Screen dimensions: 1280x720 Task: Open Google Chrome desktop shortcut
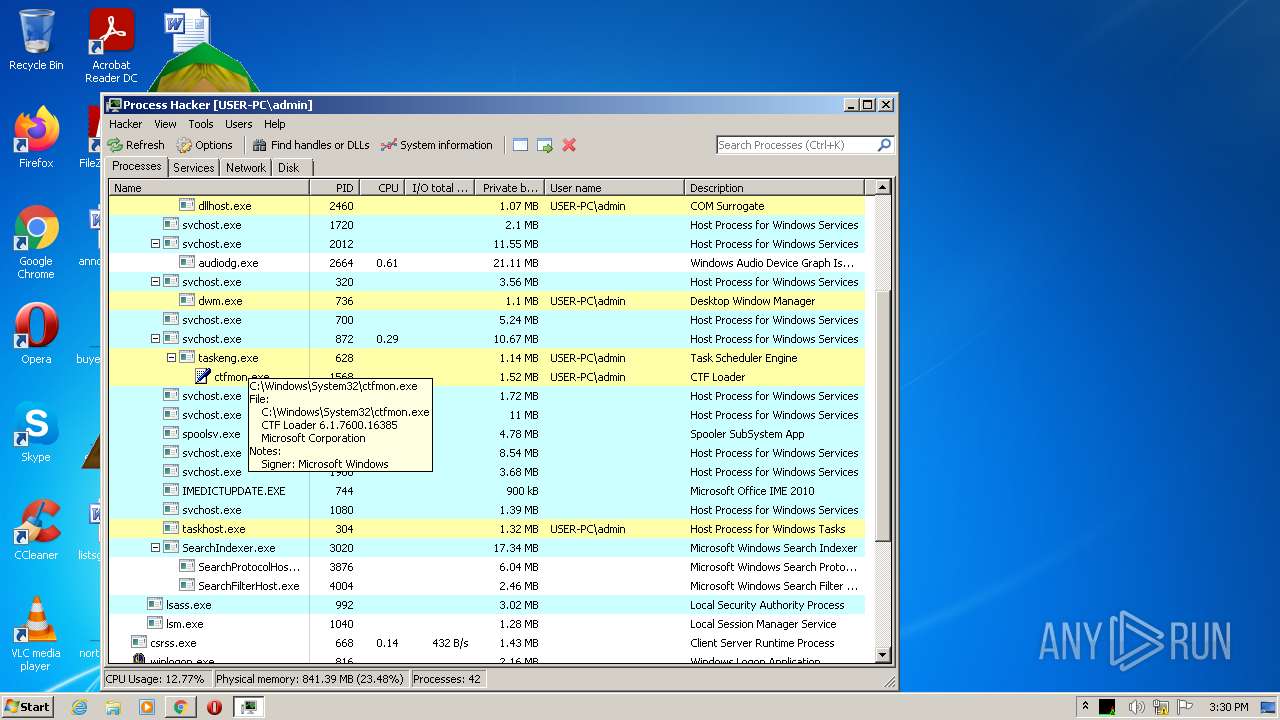pyautogui.click(x=36, y=242)
